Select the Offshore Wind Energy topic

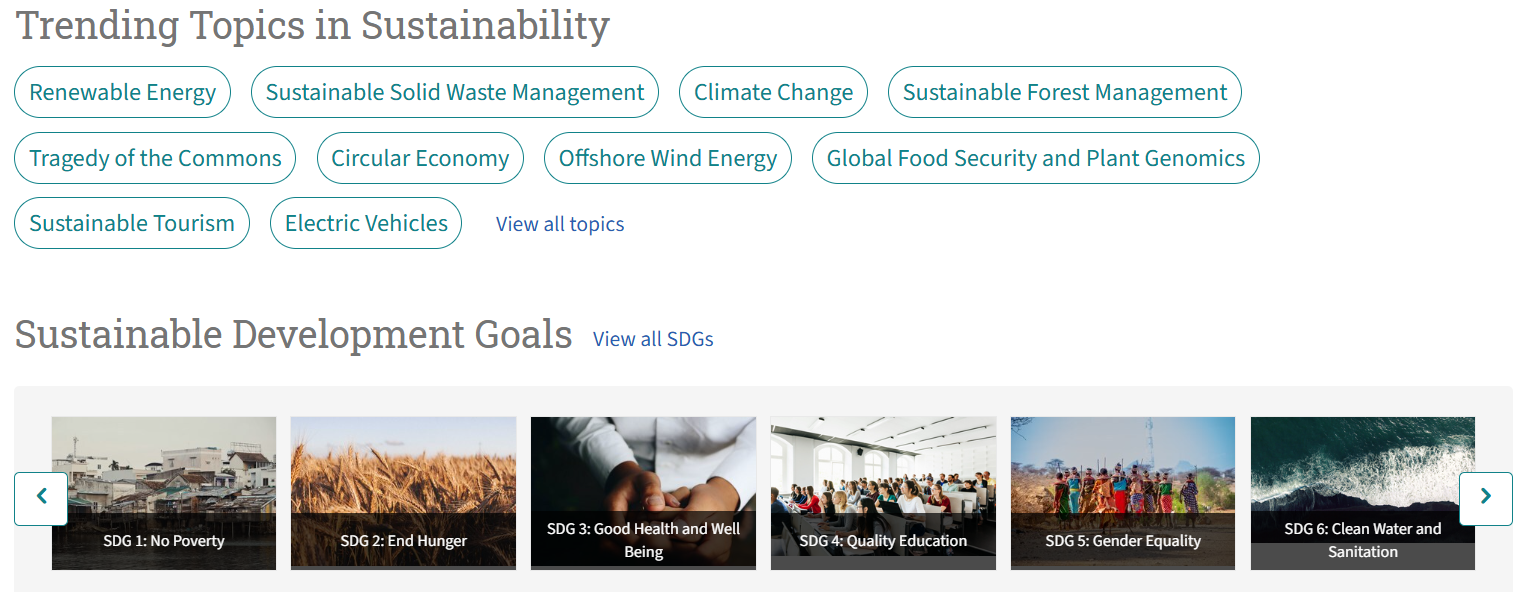667,157
